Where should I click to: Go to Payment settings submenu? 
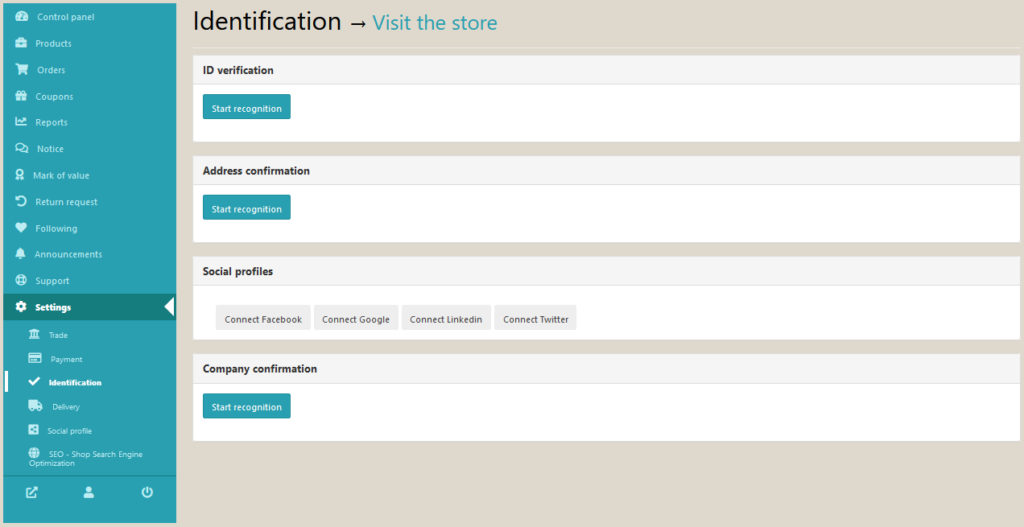(66, 359)
